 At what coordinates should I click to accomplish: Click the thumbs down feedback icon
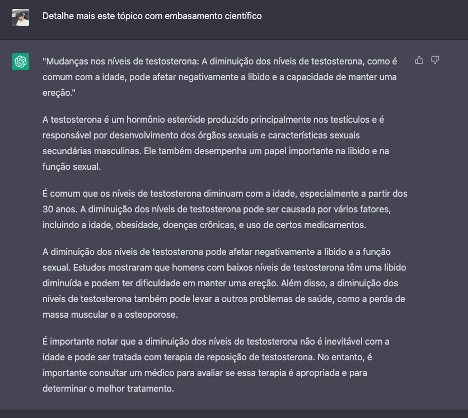(x=435, y=60)
